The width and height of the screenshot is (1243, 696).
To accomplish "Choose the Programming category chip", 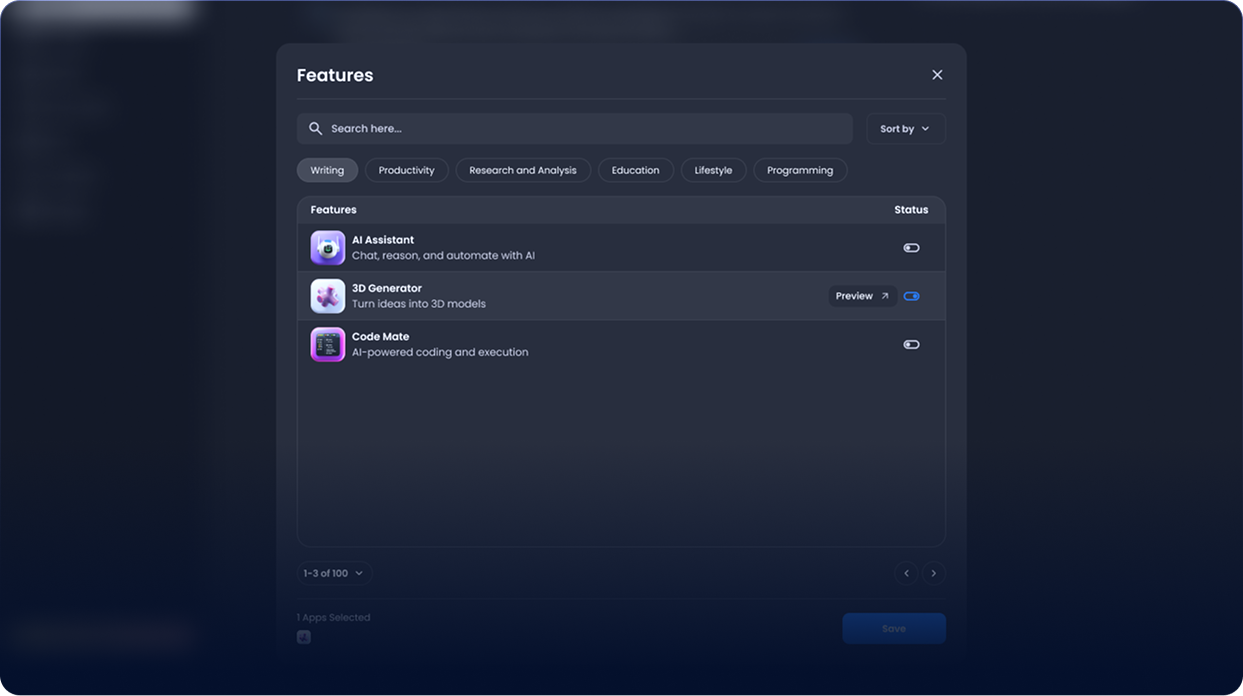I will click(x=799, y=170).
